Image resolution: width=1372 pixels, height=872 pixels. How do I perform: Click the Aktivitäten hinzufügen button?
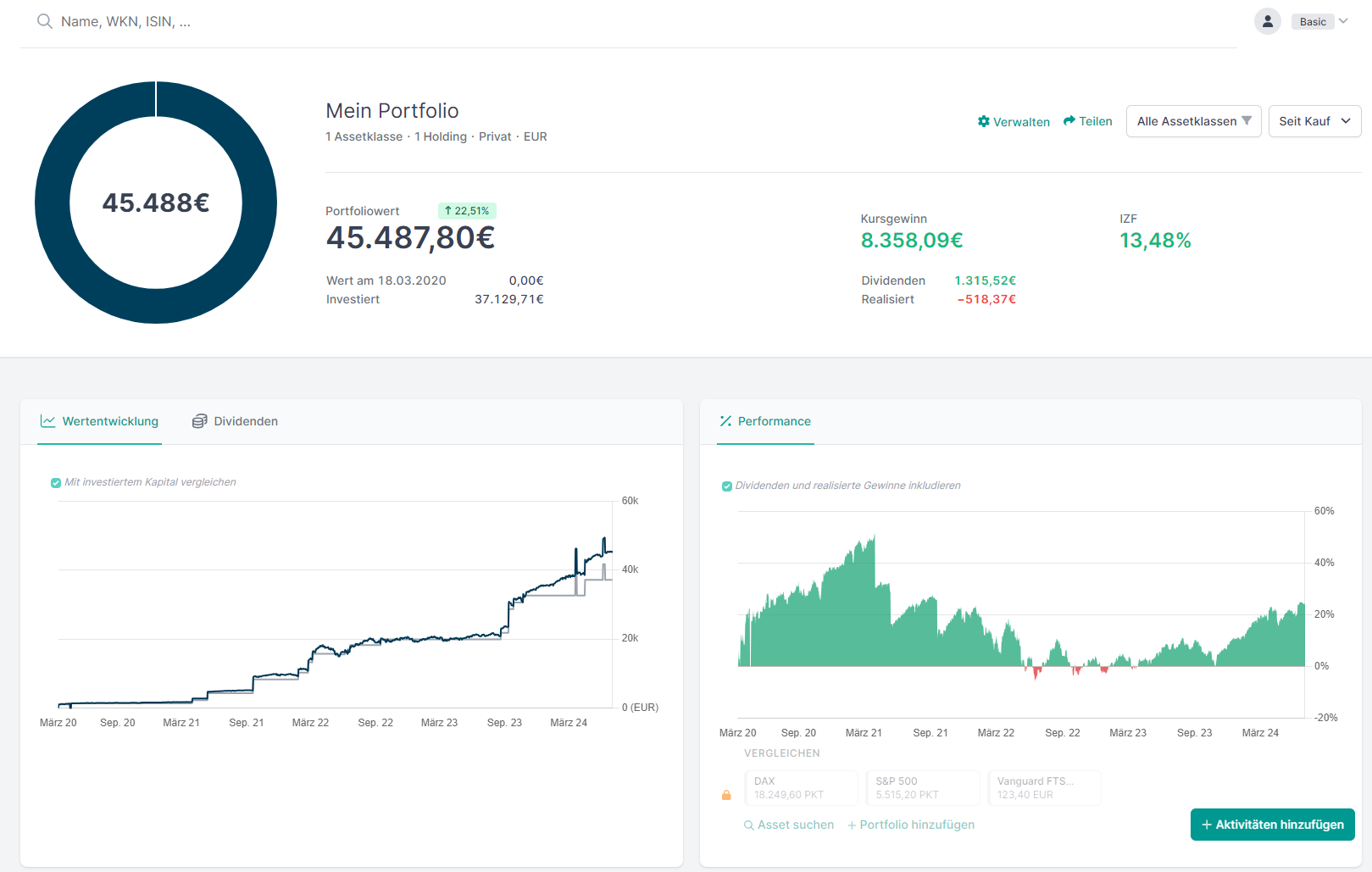1273,825
